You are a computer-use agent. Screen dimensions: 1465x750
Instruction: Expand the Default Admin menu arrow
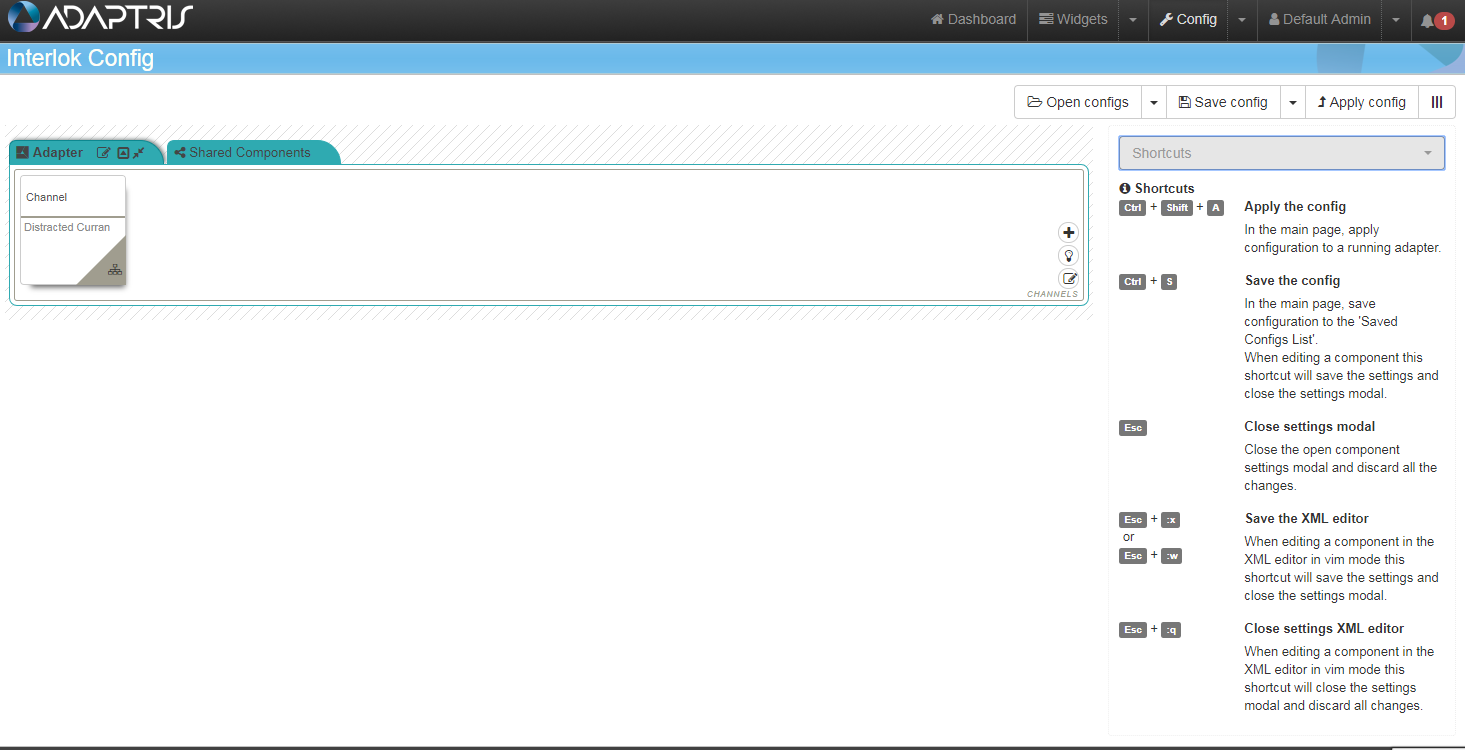tap(1395, 20)
